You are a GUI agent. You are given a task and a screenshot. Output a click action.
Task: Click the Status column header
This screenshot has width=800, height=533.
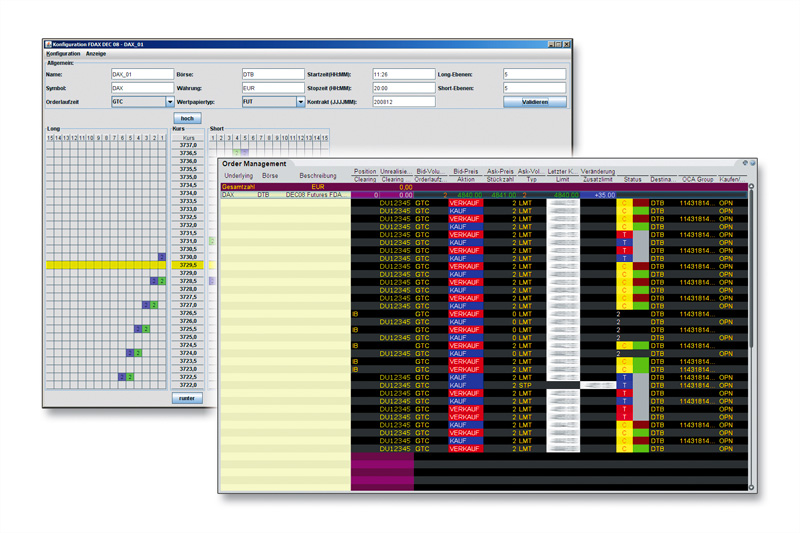click(x=632, y=179)
